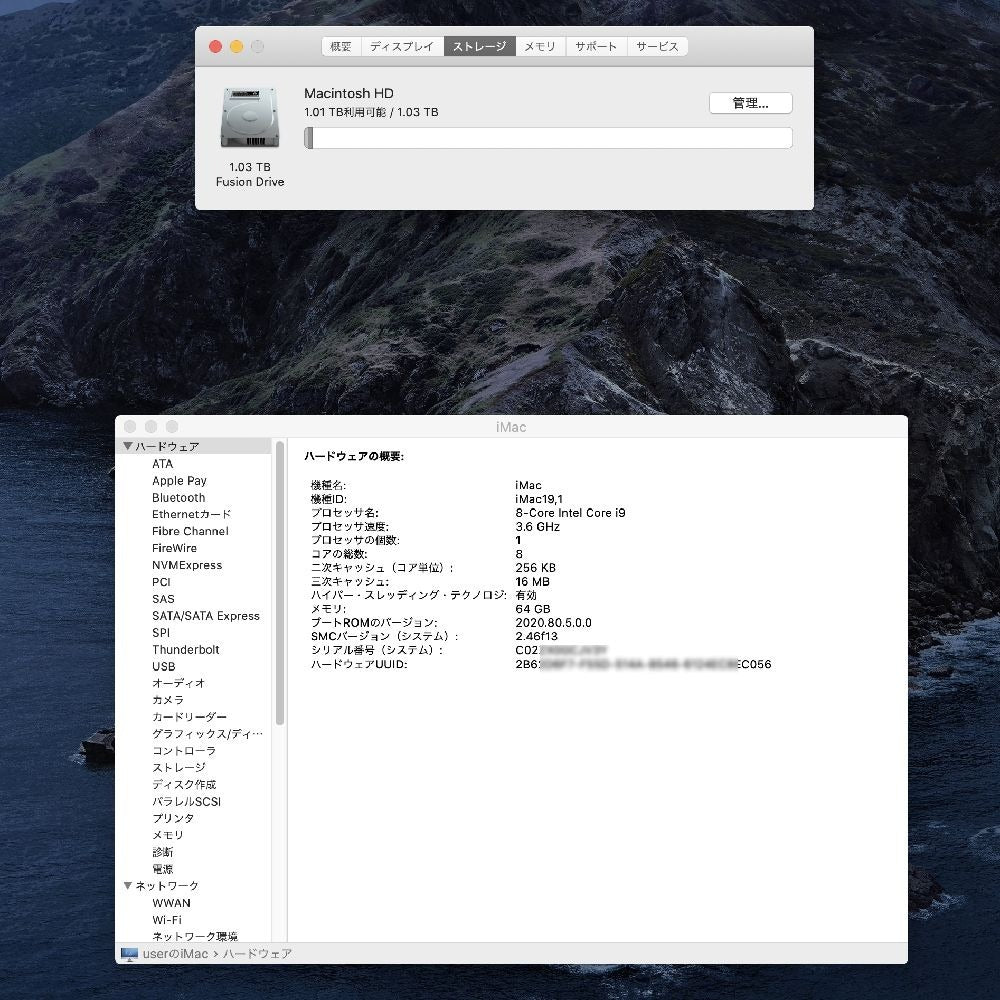This screenshot has height=1000, width=1000.
Task: Open the ディスプレイ tab
Action: coord(402,47)
